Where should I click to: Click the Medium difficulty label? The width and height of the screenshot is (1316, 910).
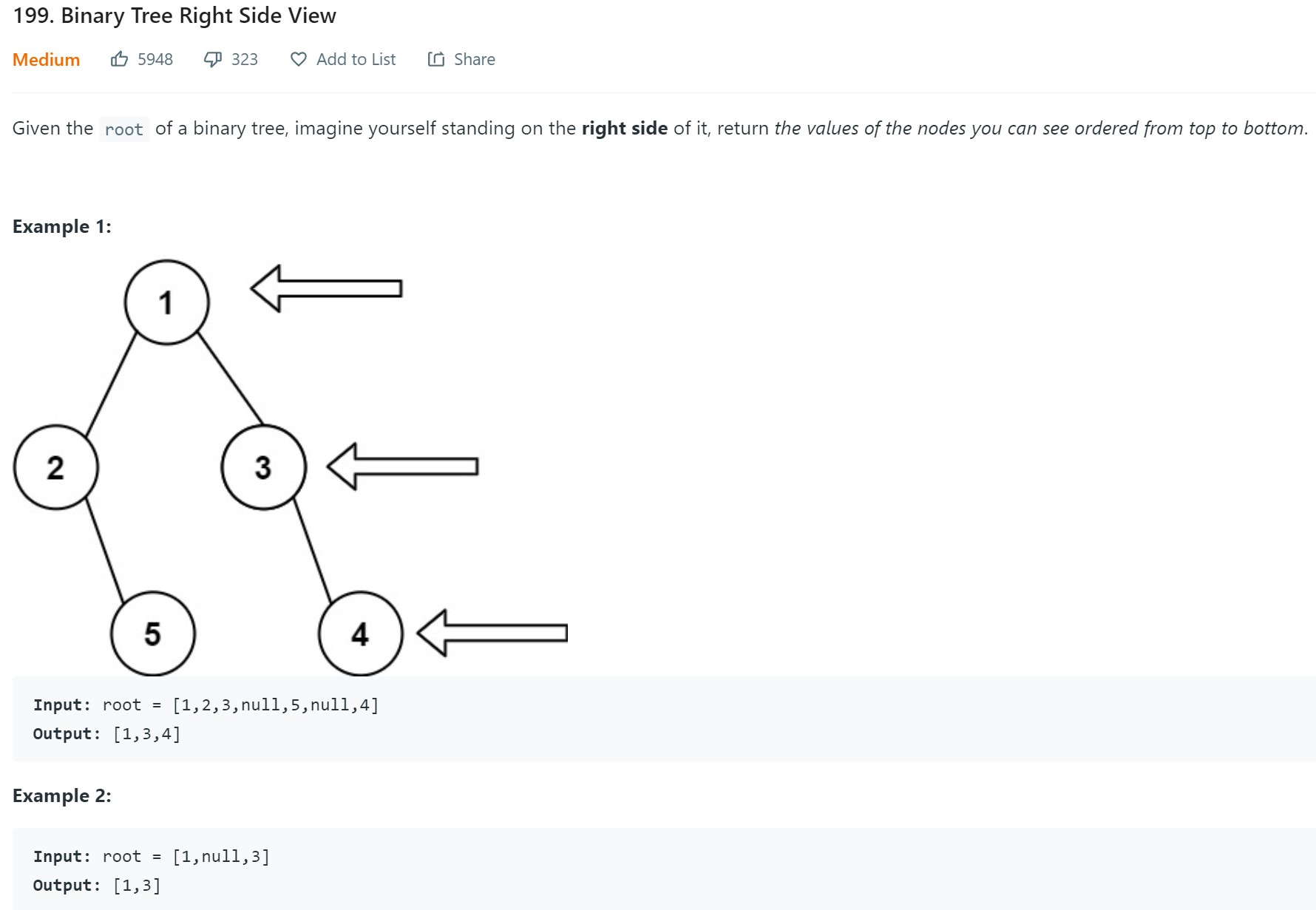pyautogui.click(x=46, y=60)
